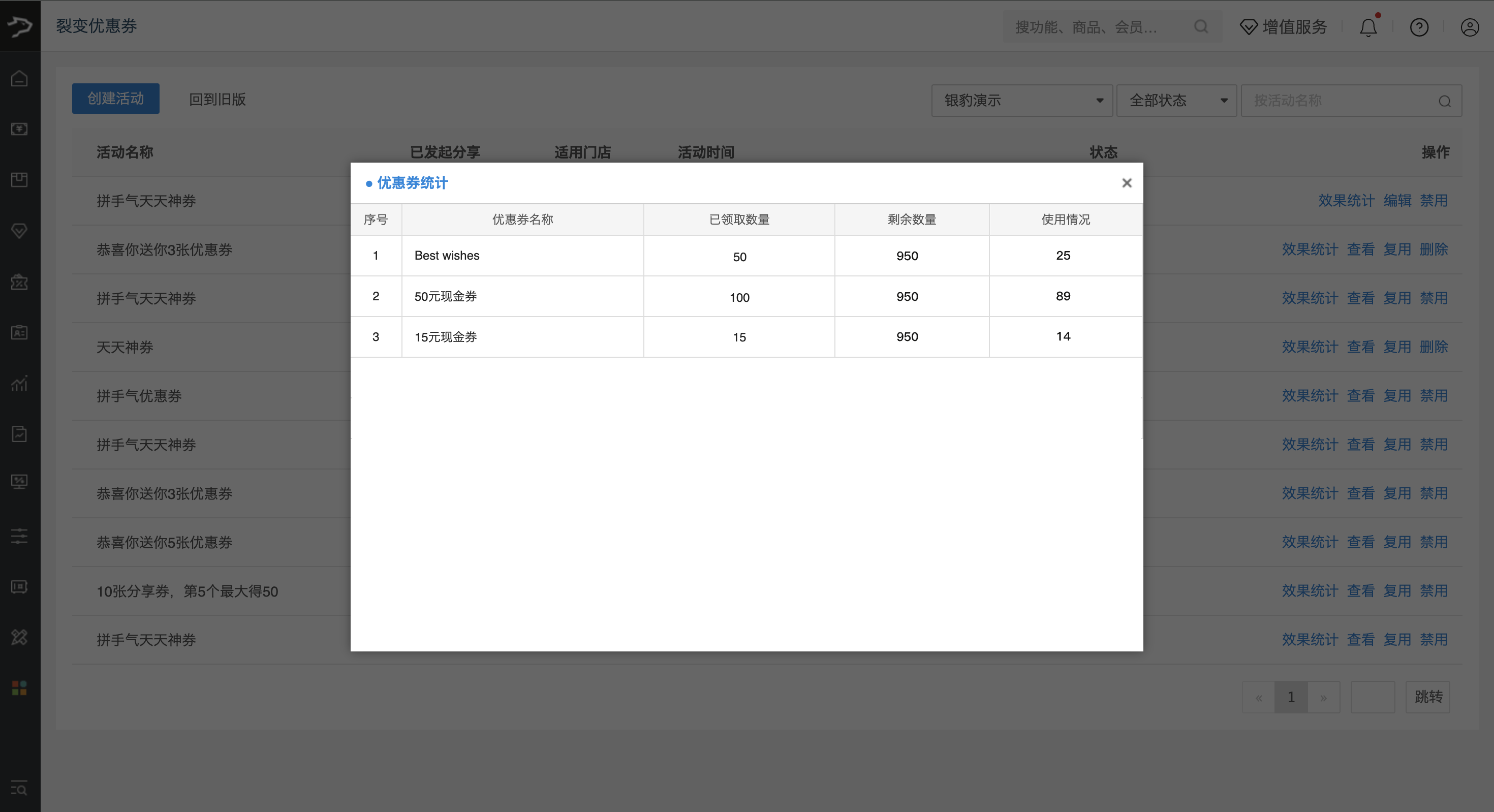
Task: Open the yen cashier icon in sidebar
Action: (20, 129)
